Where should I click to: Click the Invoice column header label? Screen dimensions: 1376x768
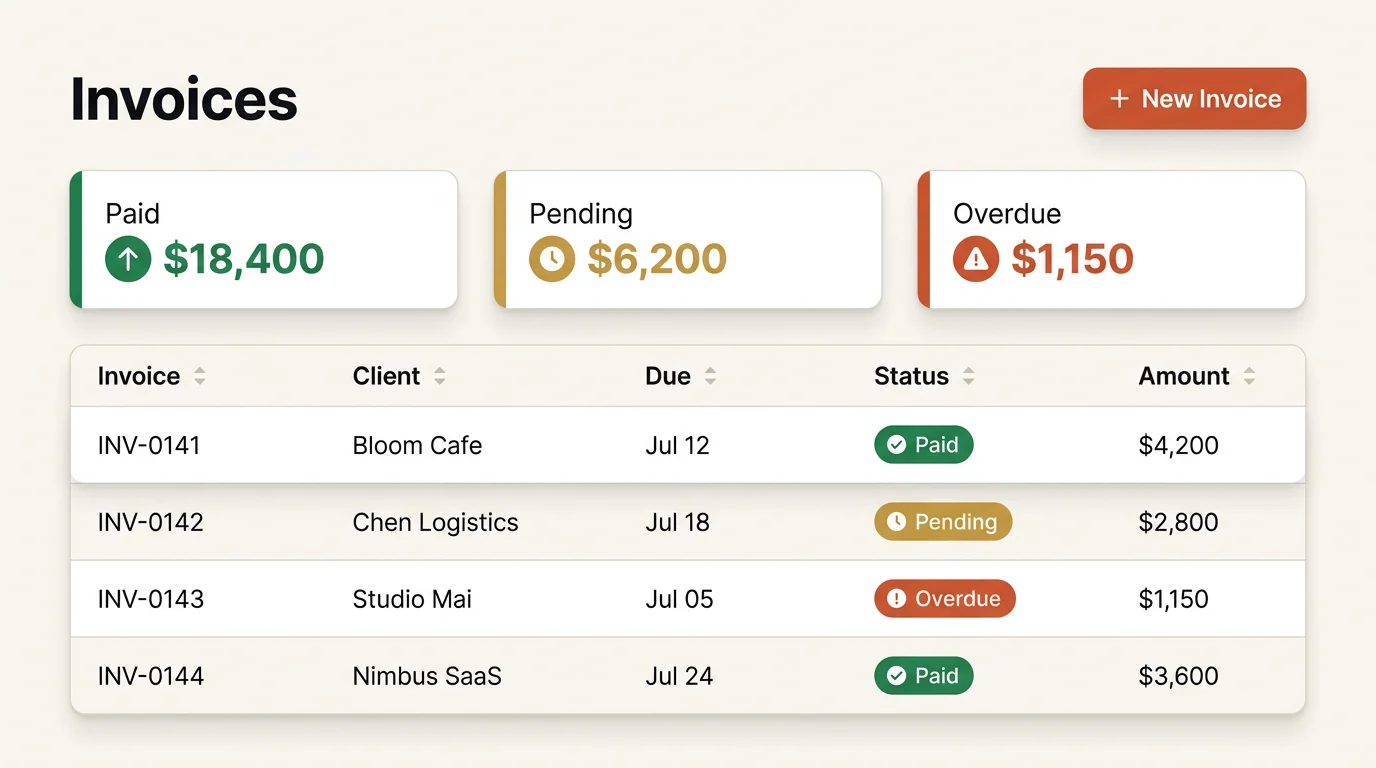(x=139, y=376)
